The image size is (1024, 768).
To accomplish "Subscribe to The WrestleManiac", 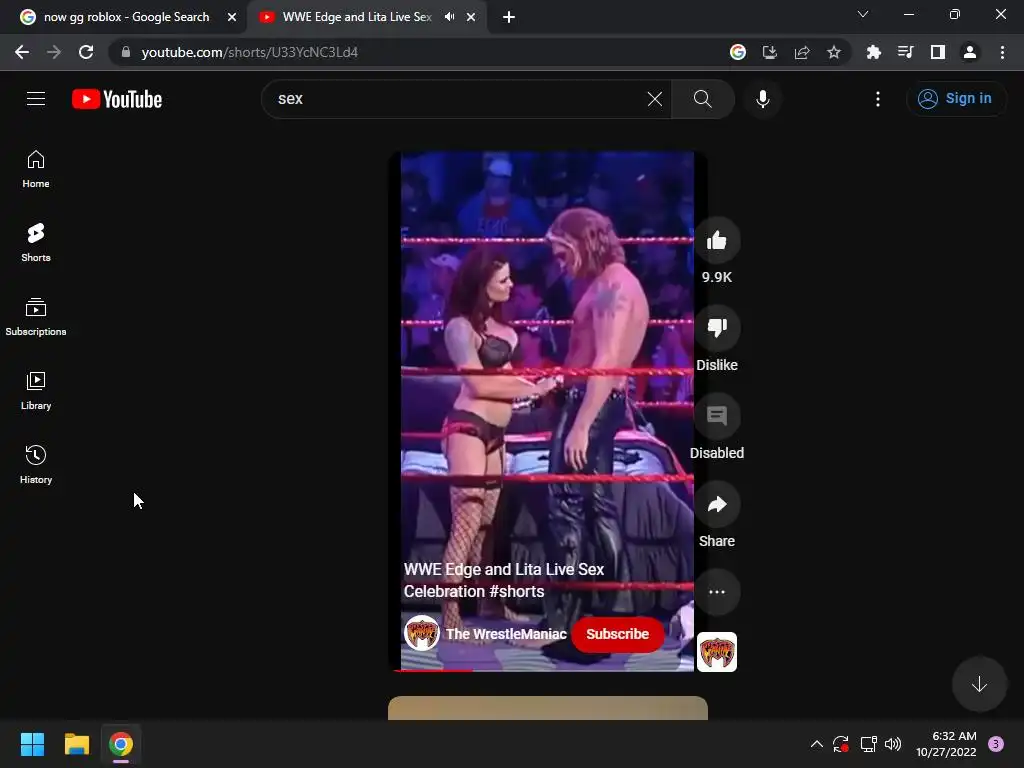I will pyautogui.click(x=617, y=634).
